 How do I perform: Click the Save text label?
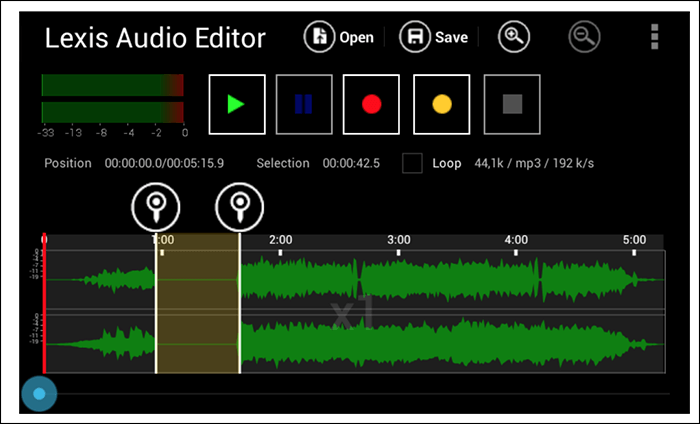[x=451, y=37]
